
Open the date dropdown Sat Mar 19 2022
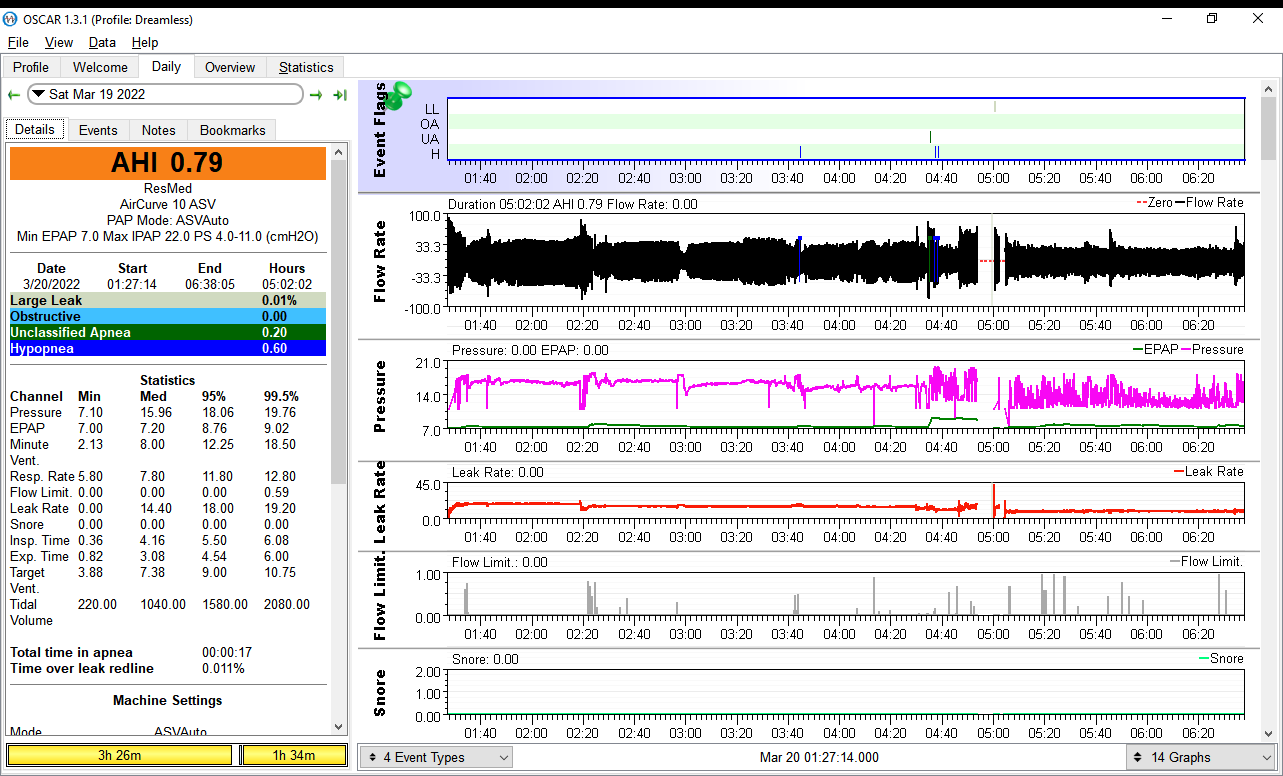tap(165, 94)
